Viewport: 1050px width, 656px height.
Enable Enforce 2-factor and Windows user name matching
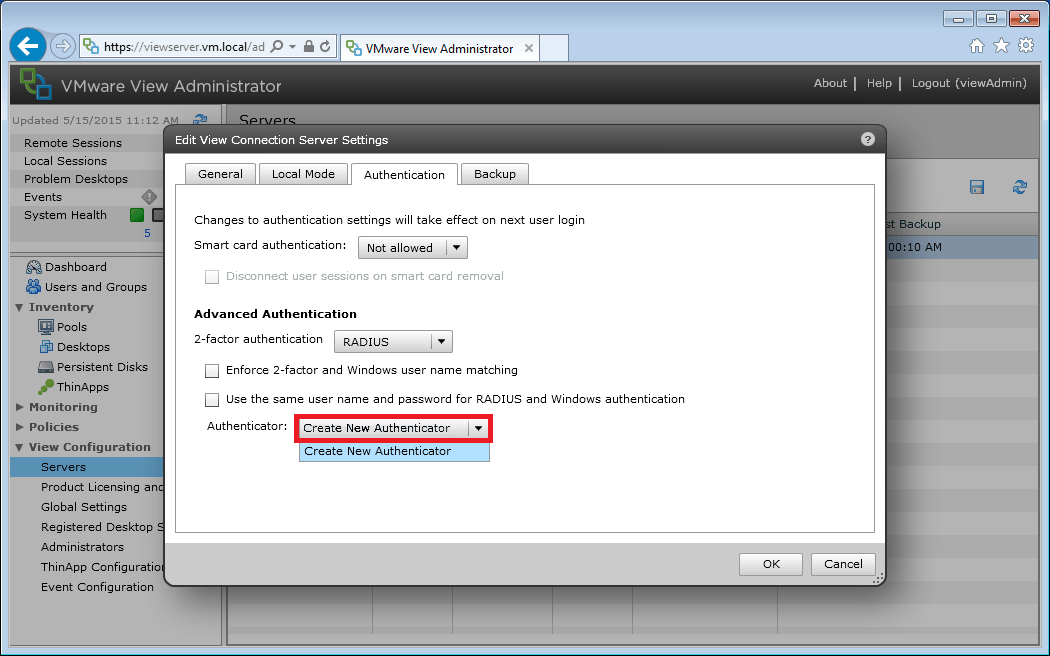click(x=211, y=371)
